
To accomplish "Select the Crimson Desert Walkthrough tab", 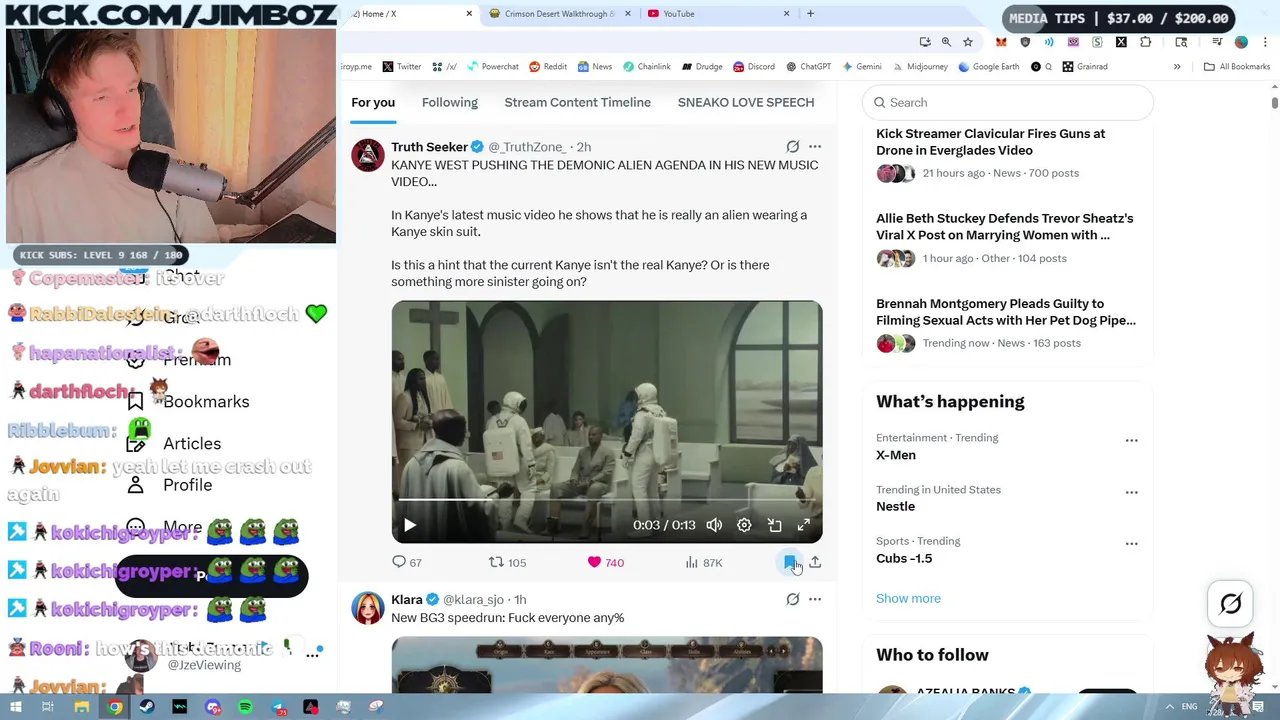I will pos(558,14).
